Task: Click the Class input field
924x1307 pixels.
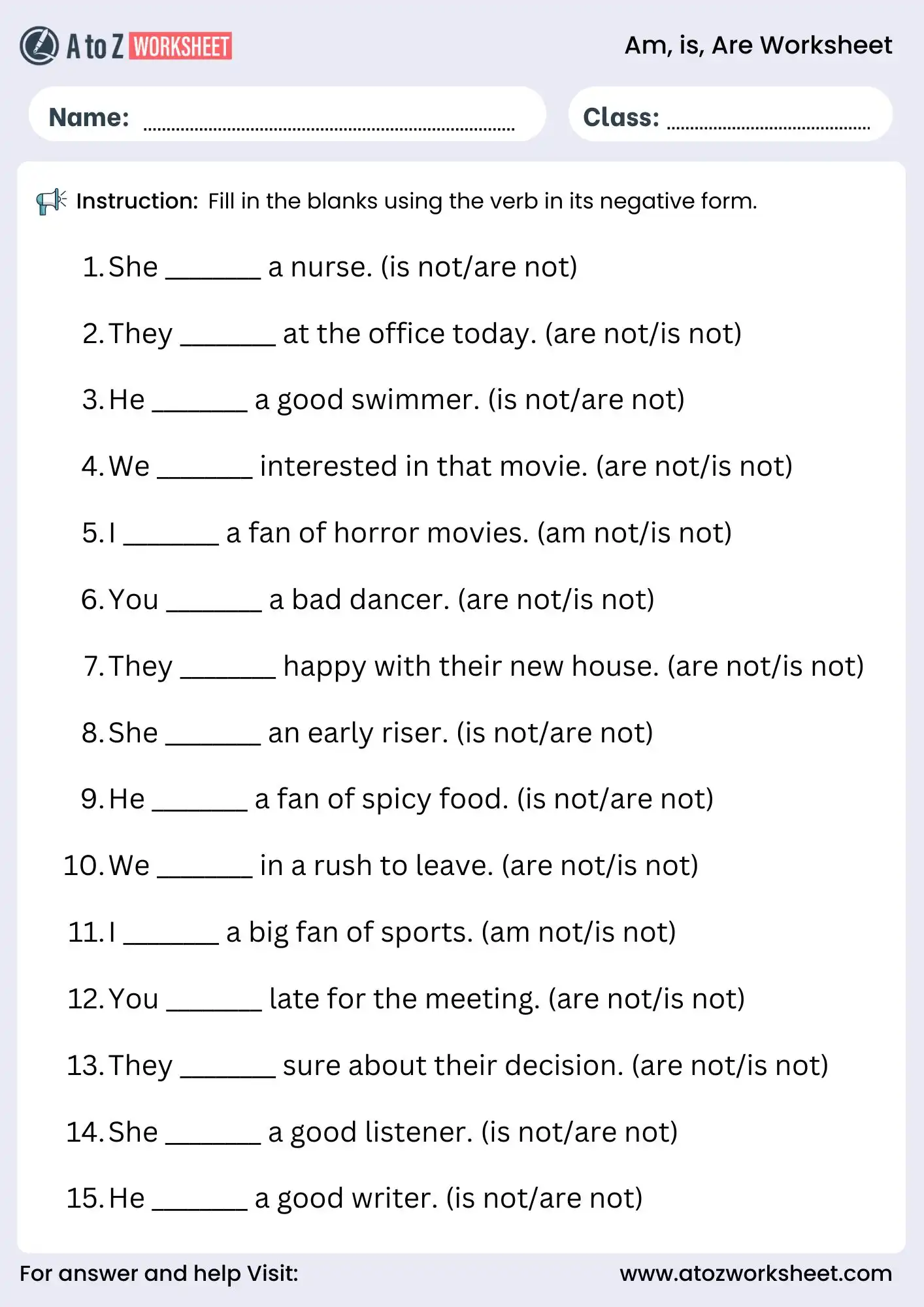Action: 768,118
